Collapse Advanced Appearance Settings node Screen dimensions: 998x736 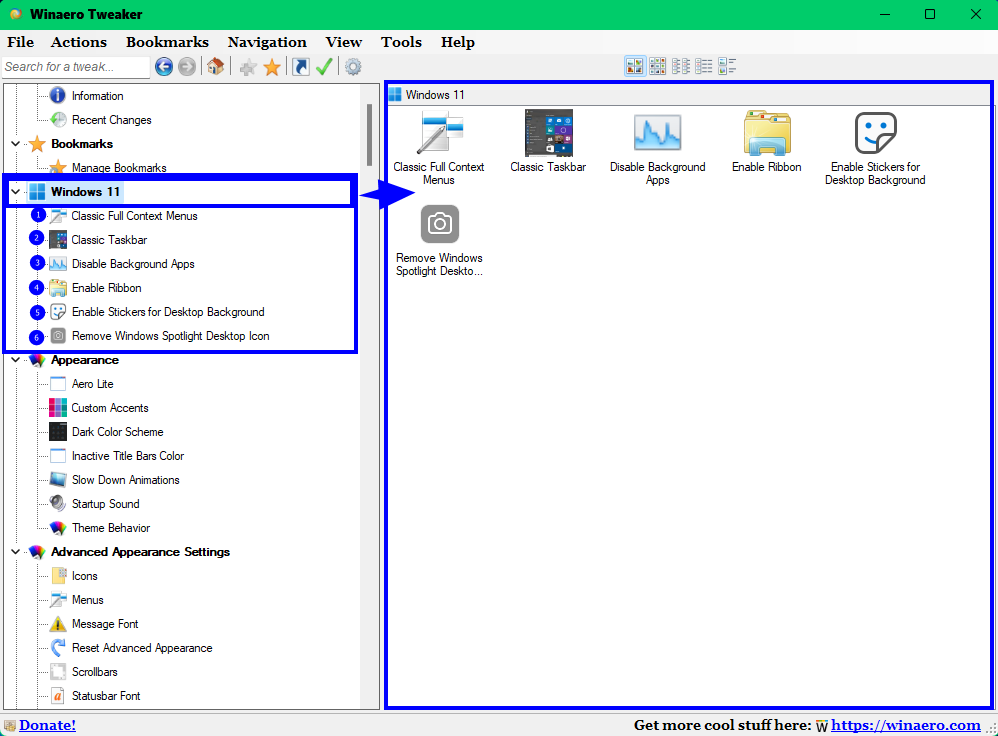click(x=16, y=552)
